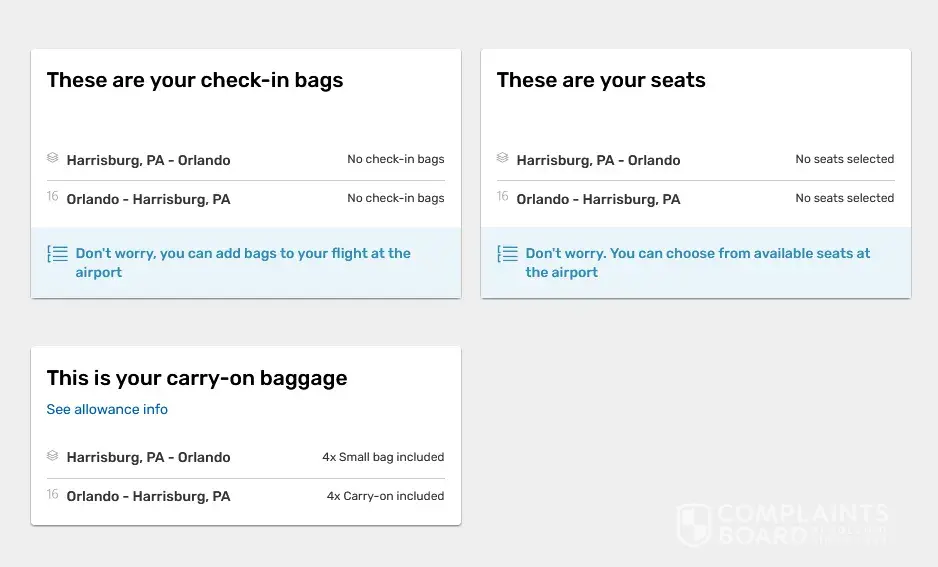The height and width of the screenshot is (567, 938).
Task: Click the 16 icon in carry-on baggage card
Action: point(53,494)
